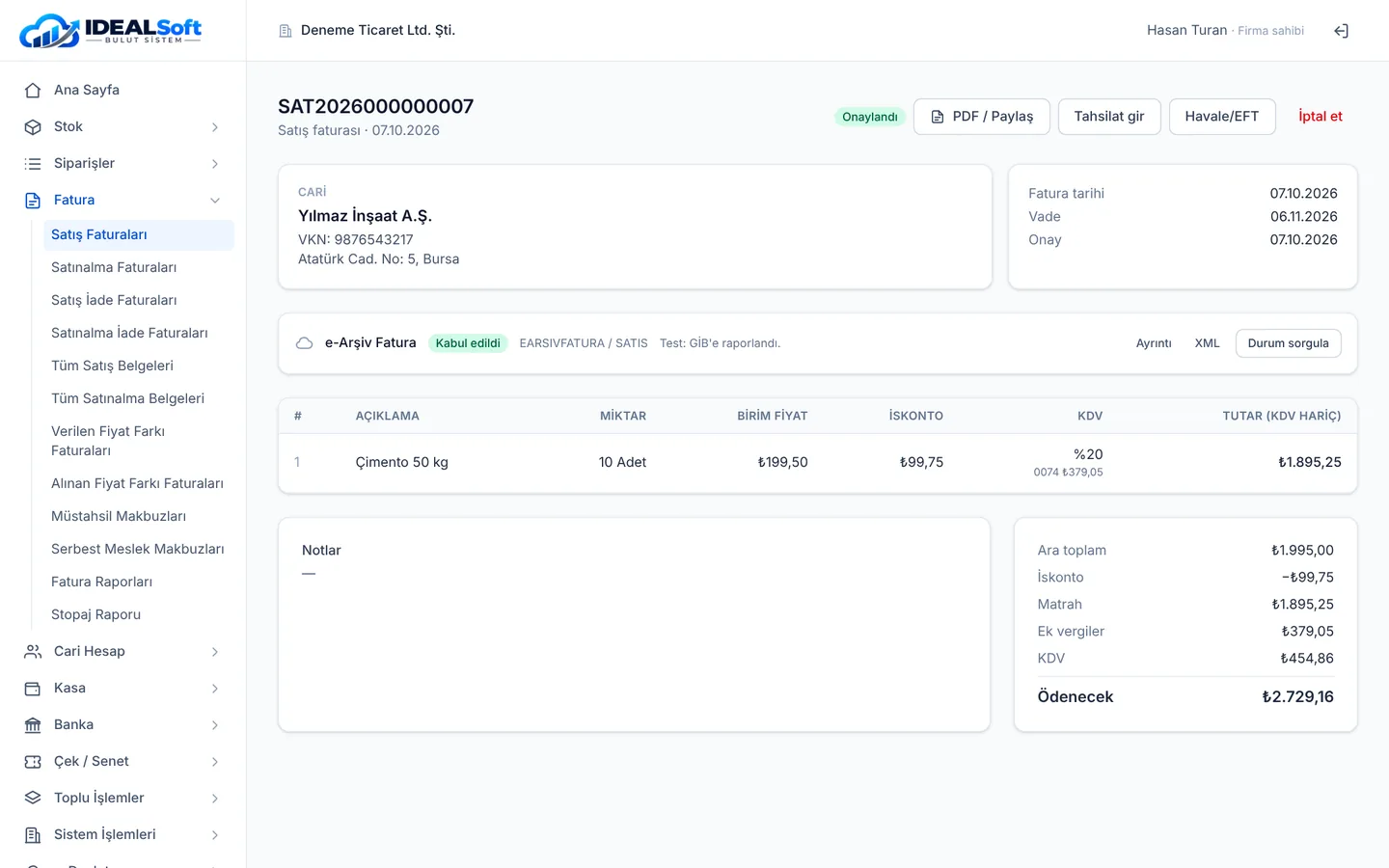Click the e-Arşiv cloud icon

(x=305, y=343)
